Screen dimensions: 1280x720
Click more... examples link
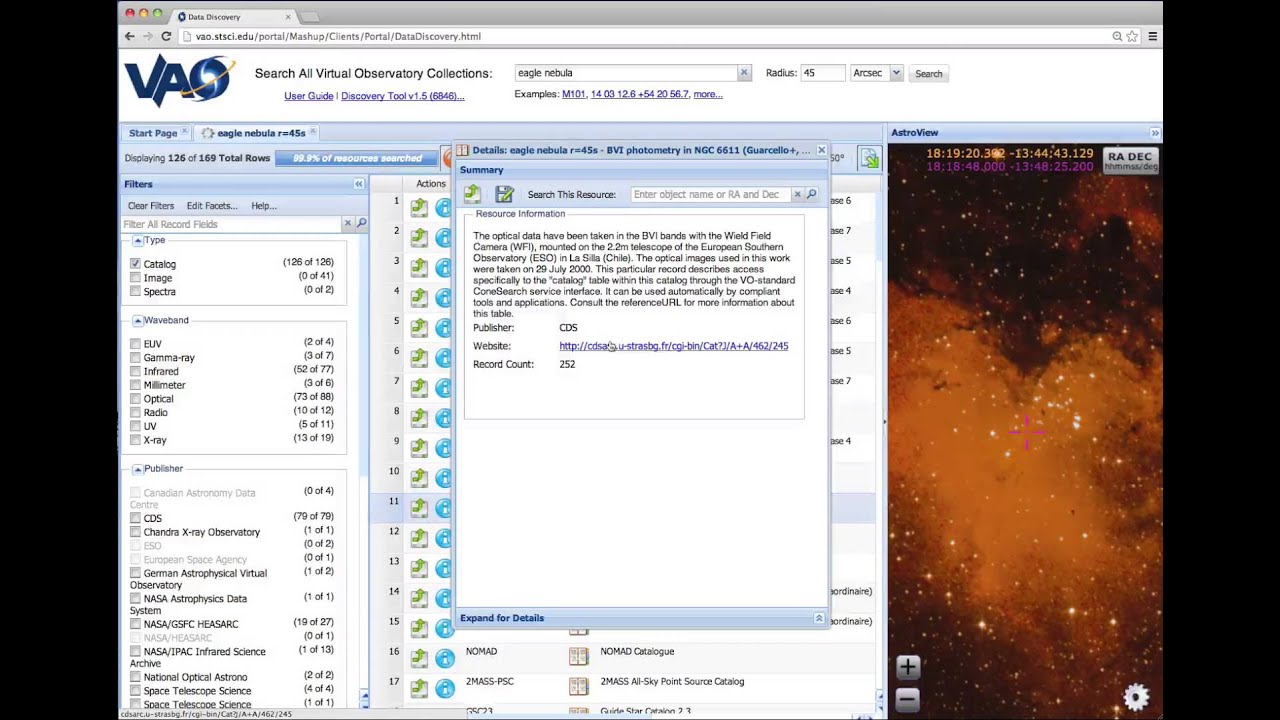(x=708, y=94)
